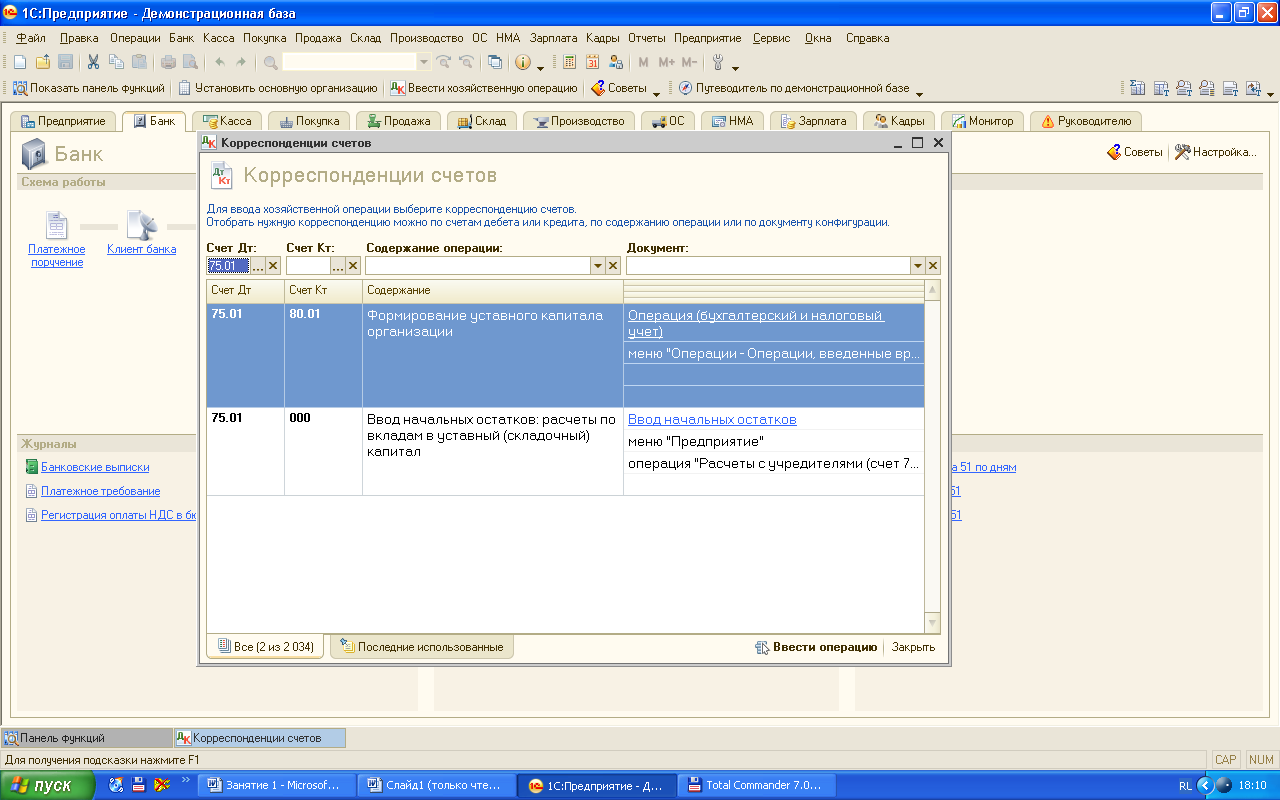1280x800 pixels.
Task: Switch to the Производство tab
Action: tap(579, 121)
